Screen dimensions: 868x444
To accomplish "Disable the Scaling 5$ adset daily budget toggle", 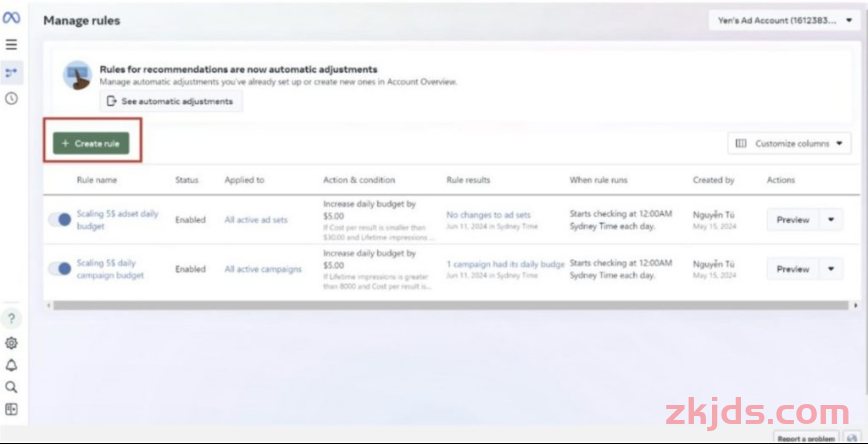I will click(x=60, y=220).
